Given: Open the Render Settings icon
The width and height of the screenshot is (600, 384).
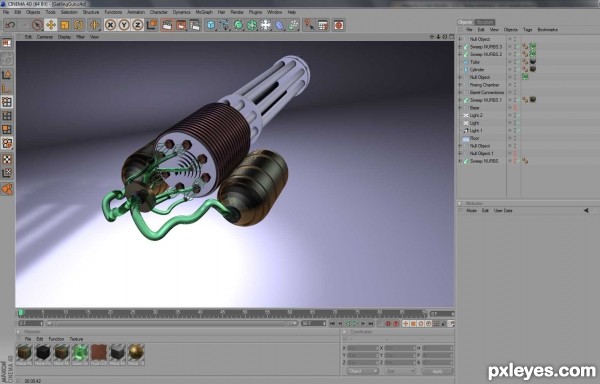Looking at the screenshot, I should click(195, 25).
